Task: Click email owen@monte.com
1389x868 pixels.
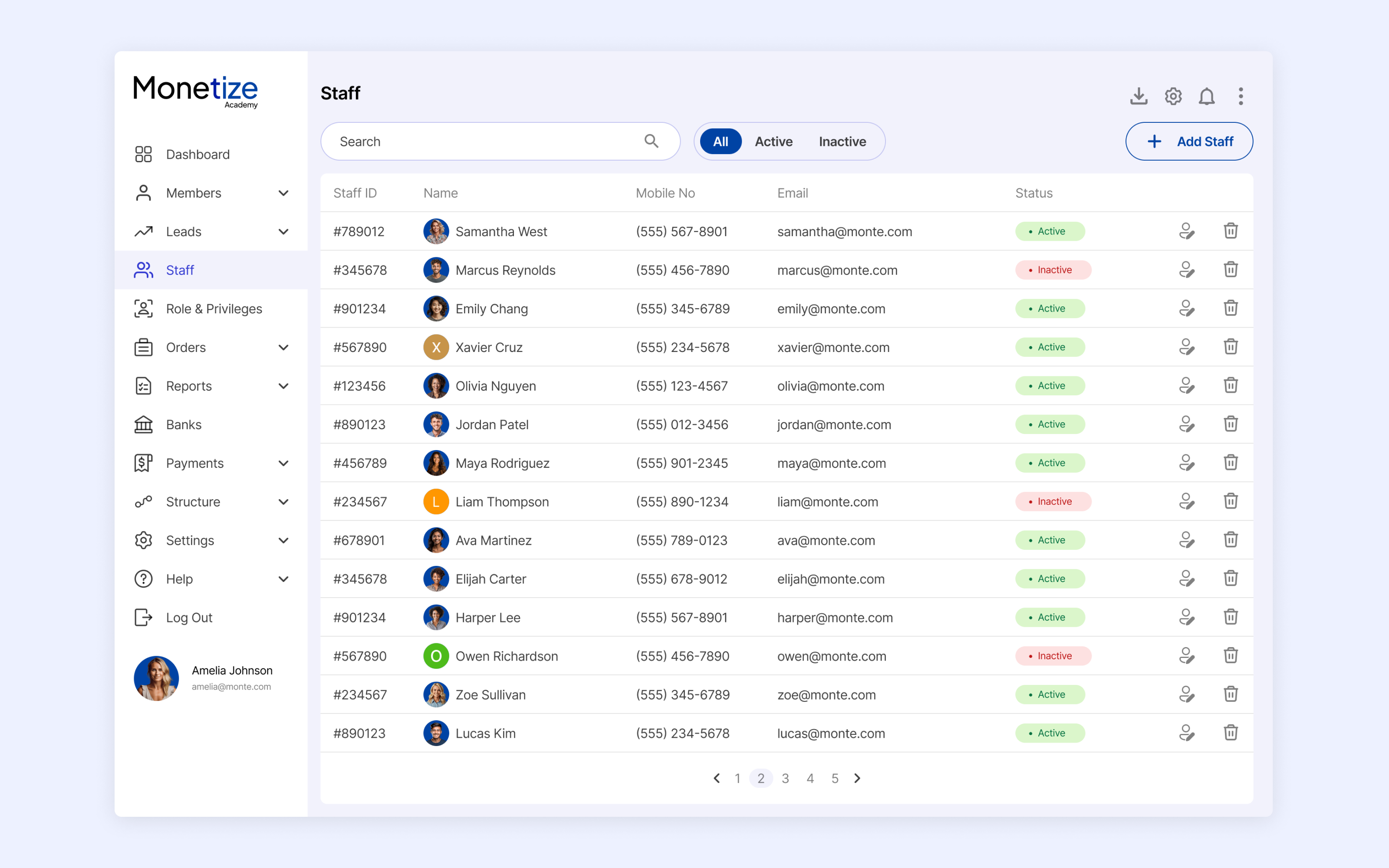Action: click(x=831, y=656)
